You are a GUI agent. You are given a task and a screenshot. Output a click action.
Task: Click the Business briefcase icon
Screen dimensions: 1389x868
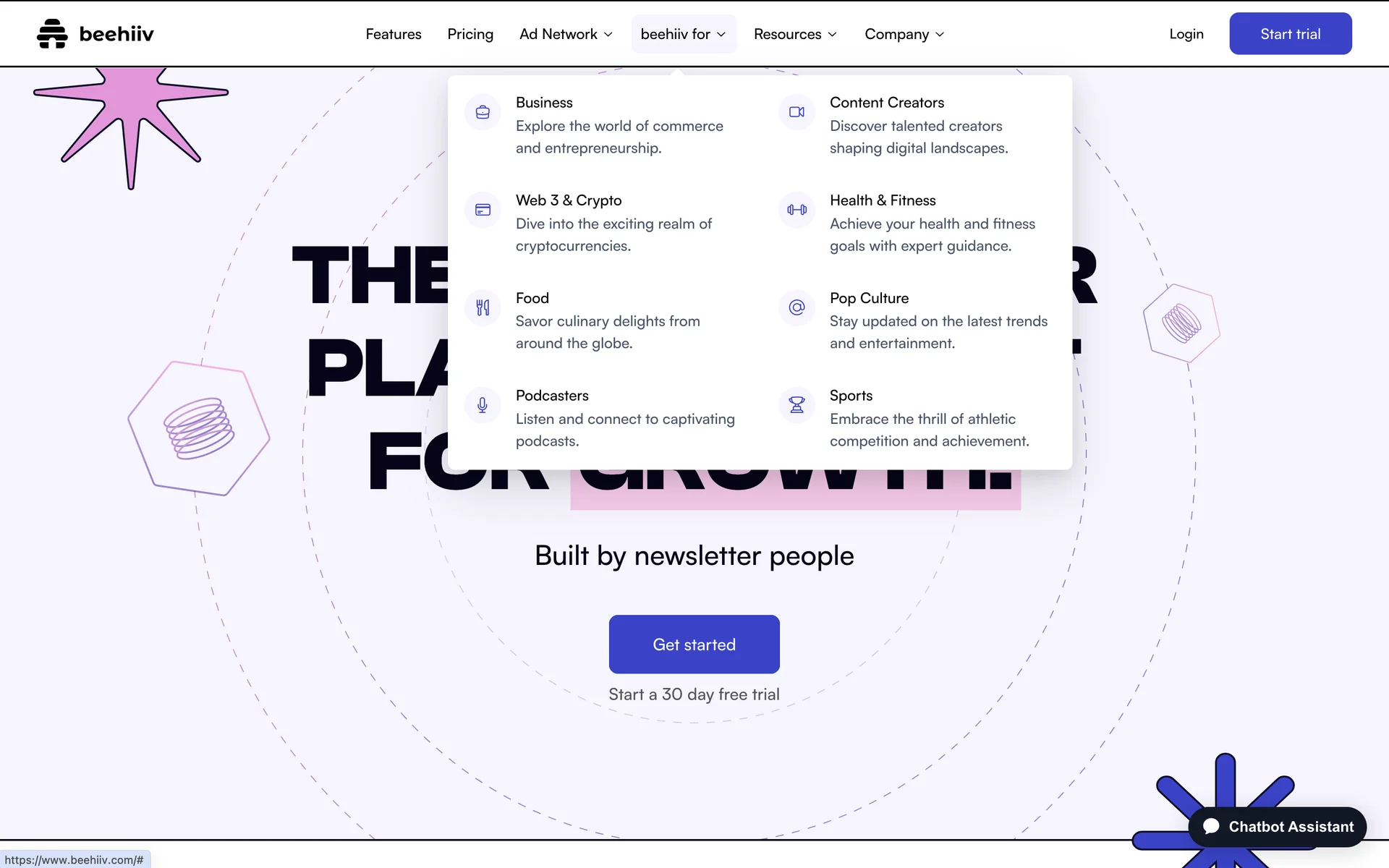(483, 112)
